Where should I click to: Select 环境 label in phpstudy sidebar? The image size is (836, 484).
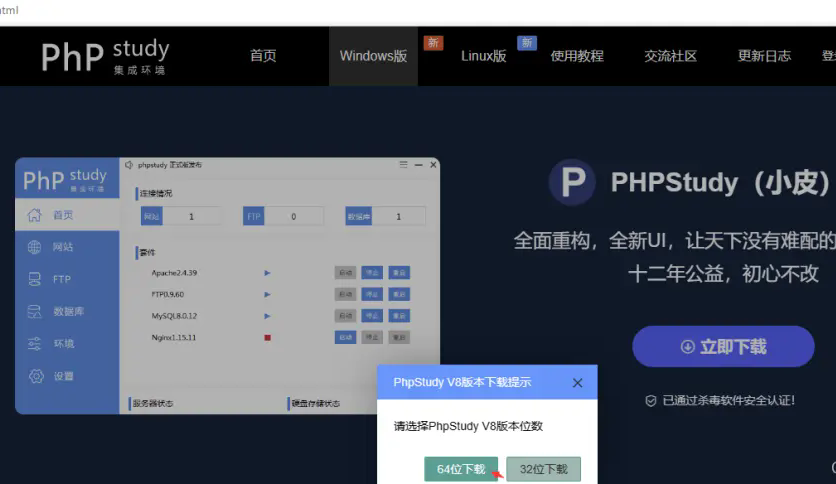tap(64, 344)
